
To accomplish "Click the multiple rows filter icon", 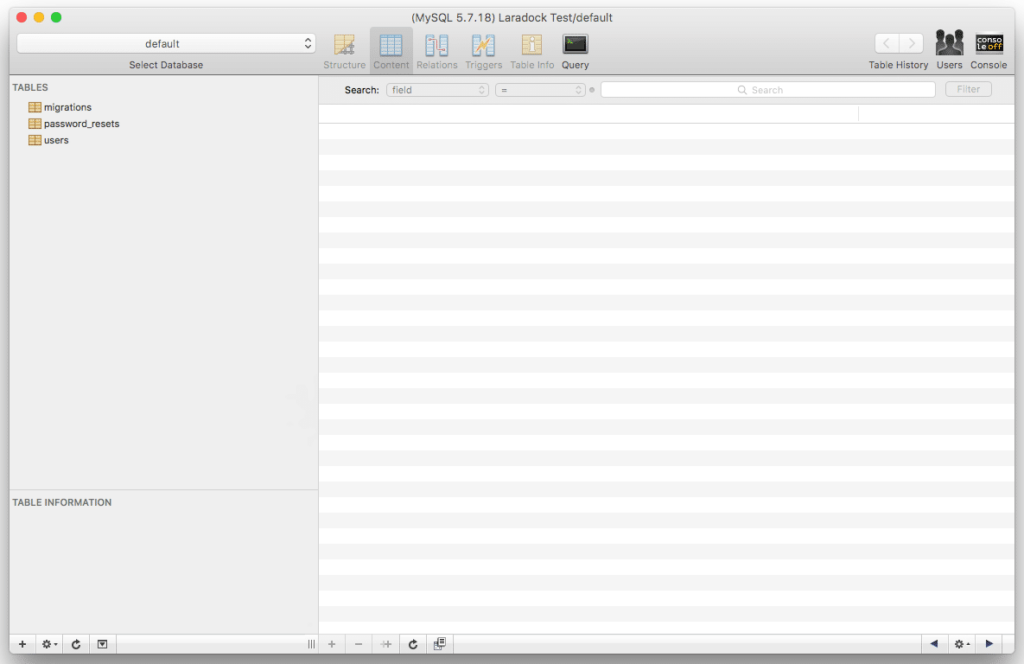I will tap(440, 644).
